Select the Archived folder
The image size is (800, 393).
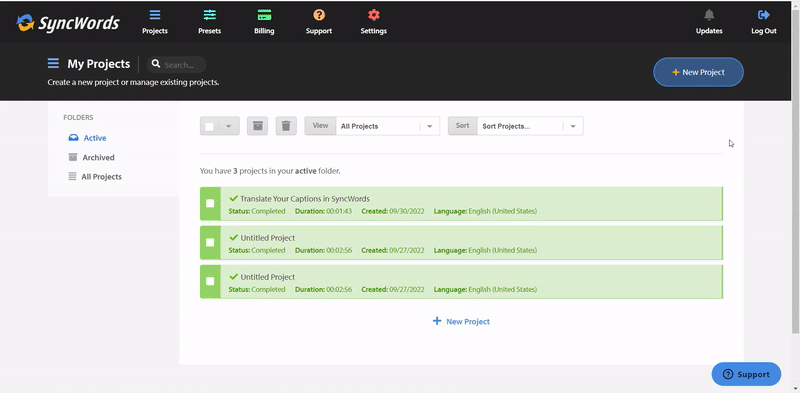pyautogui.click(x=98, y=157)
